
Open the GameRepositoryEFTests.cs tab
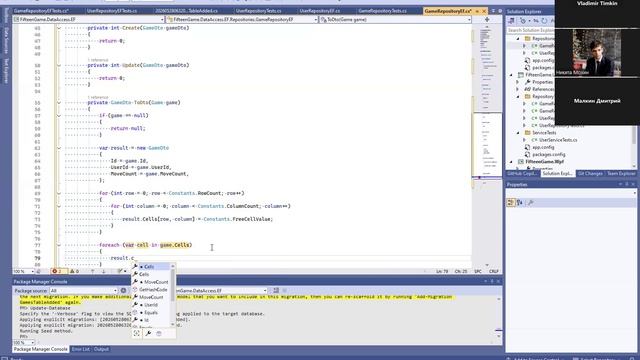click(41, 11)
